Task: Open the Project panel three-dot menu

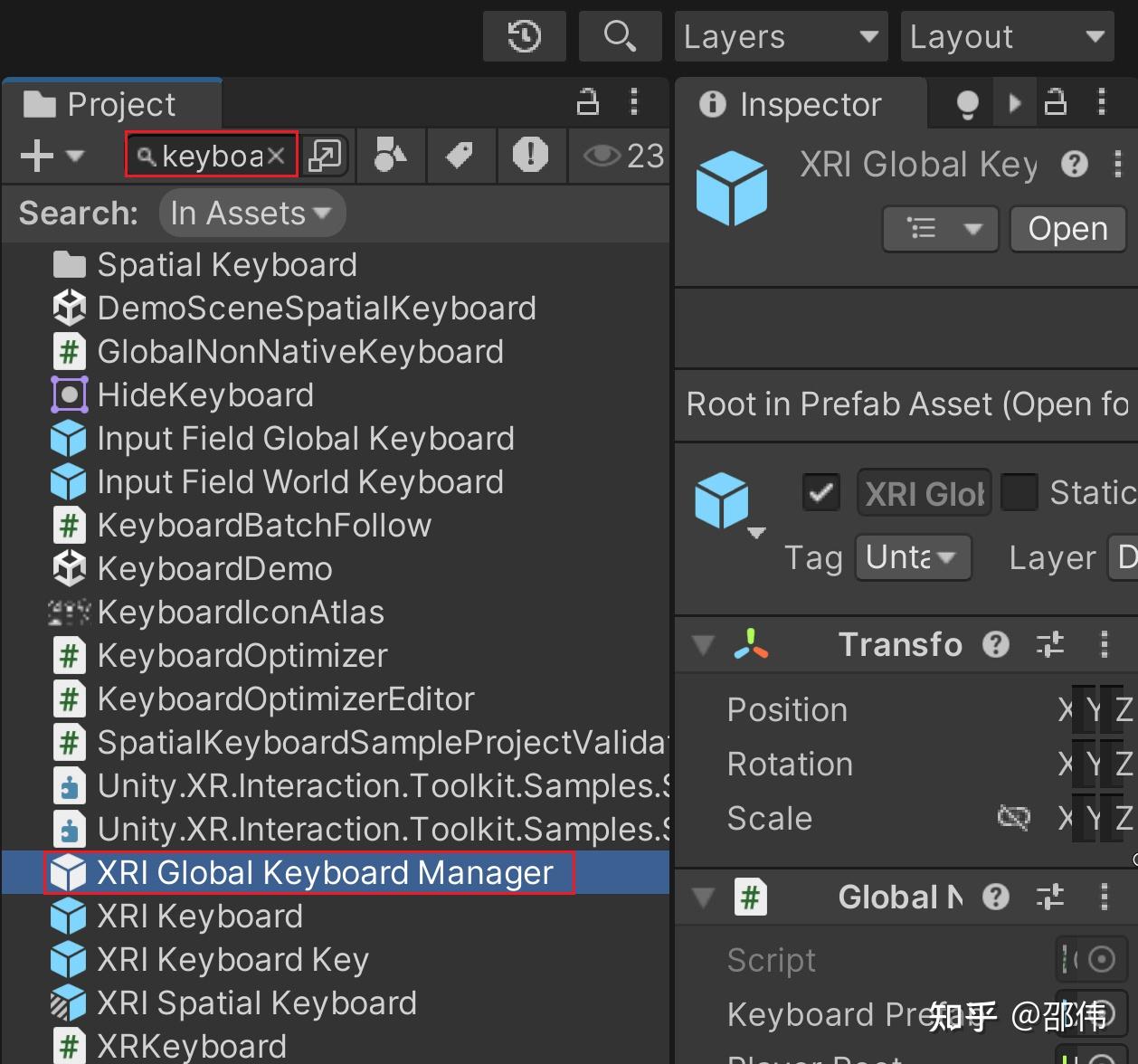Action: tap(634, 103)
